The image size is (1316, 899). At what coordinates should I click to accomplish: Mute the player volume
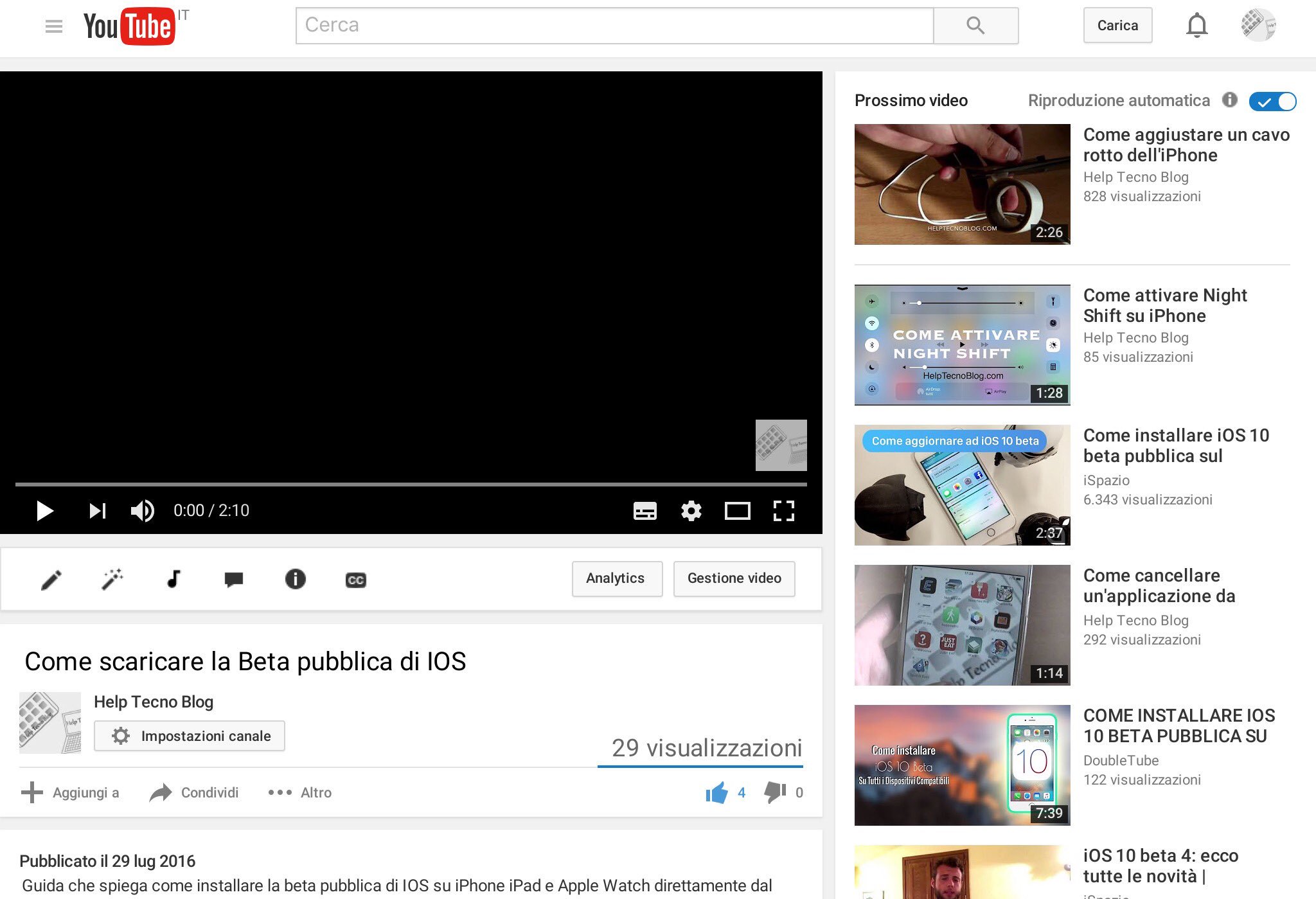pos(142,511)
